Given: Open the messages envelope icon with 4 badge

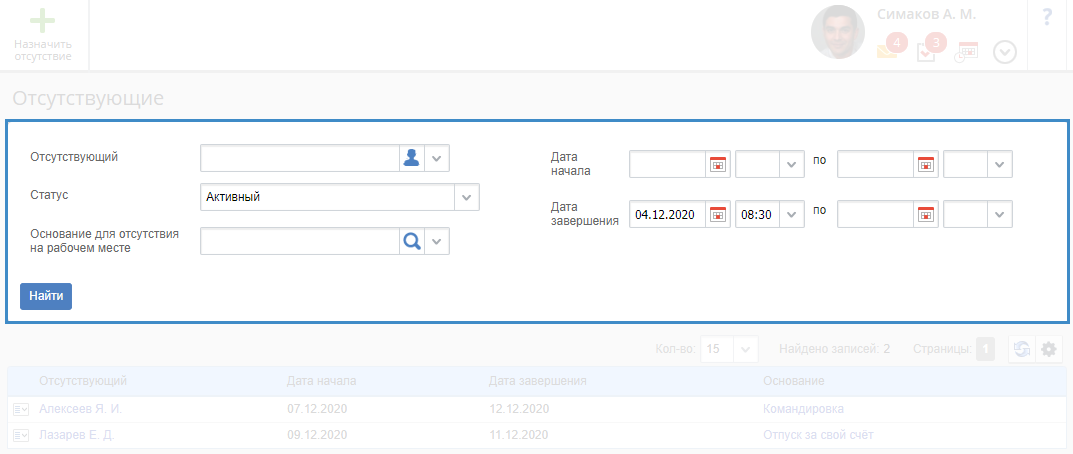Looking at the screenshot, I should (887, 50).
